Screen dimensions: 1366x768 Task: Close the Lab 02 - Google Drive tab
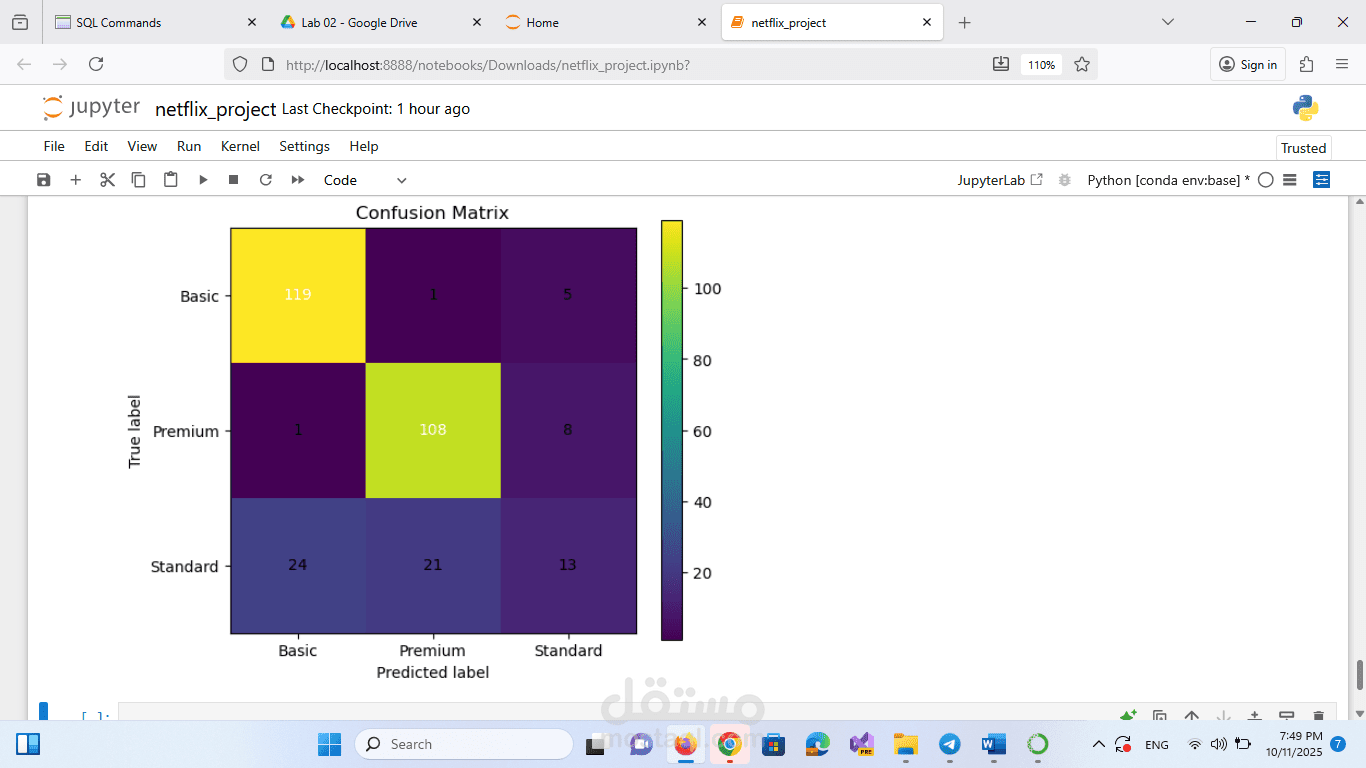(477, 22)
